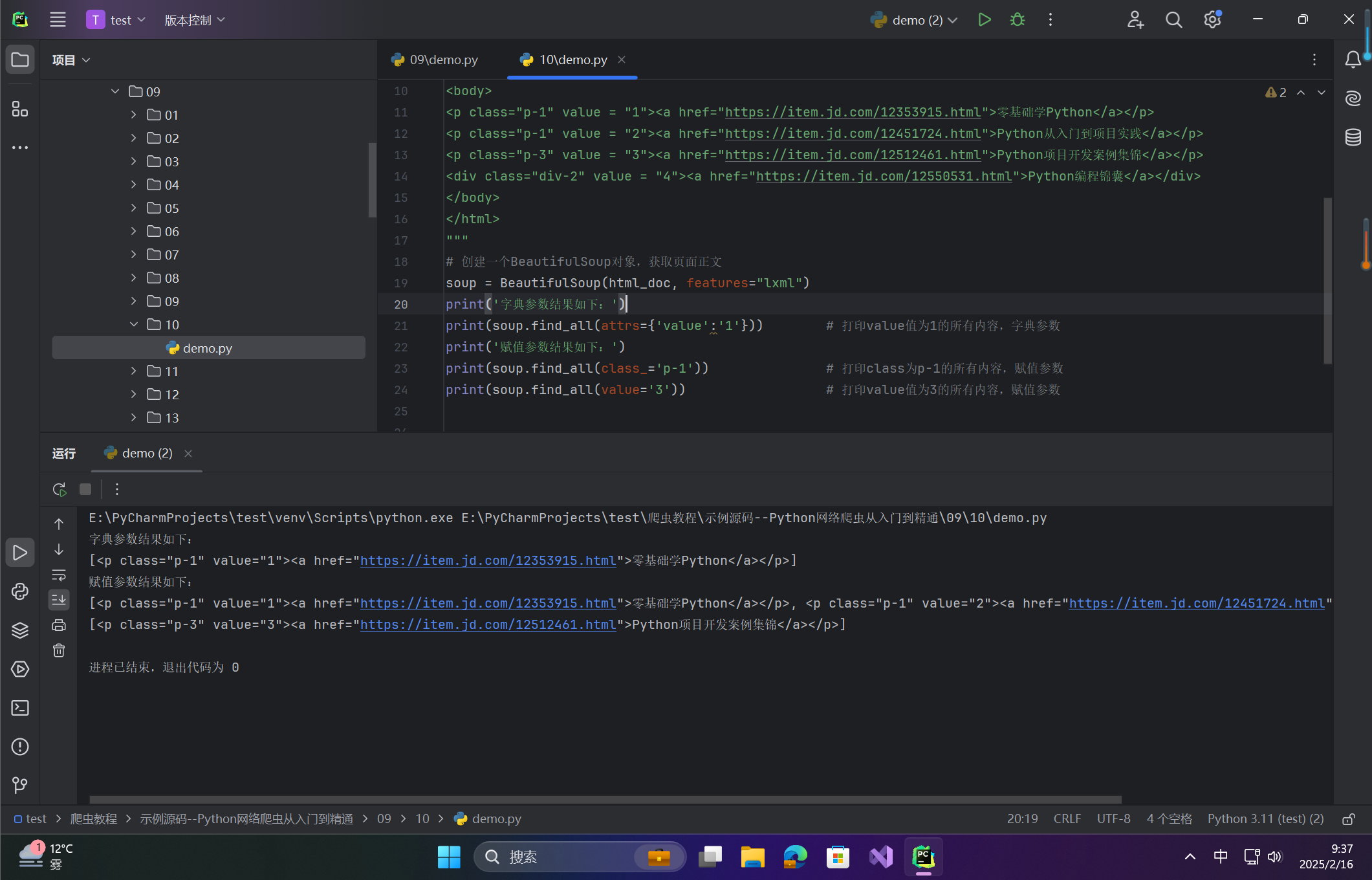The width and height of the screenshot is (1372, 880).
Task: Open the Git version control tool window
Action: point(20,786)
